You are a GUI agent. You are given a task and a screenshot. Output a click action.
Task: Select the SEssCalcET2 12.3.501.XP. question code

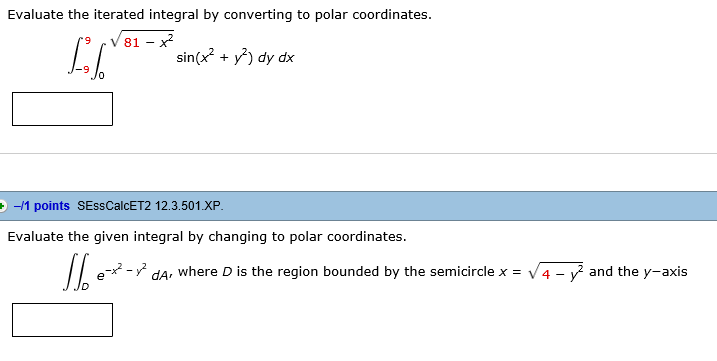point(151,206)
